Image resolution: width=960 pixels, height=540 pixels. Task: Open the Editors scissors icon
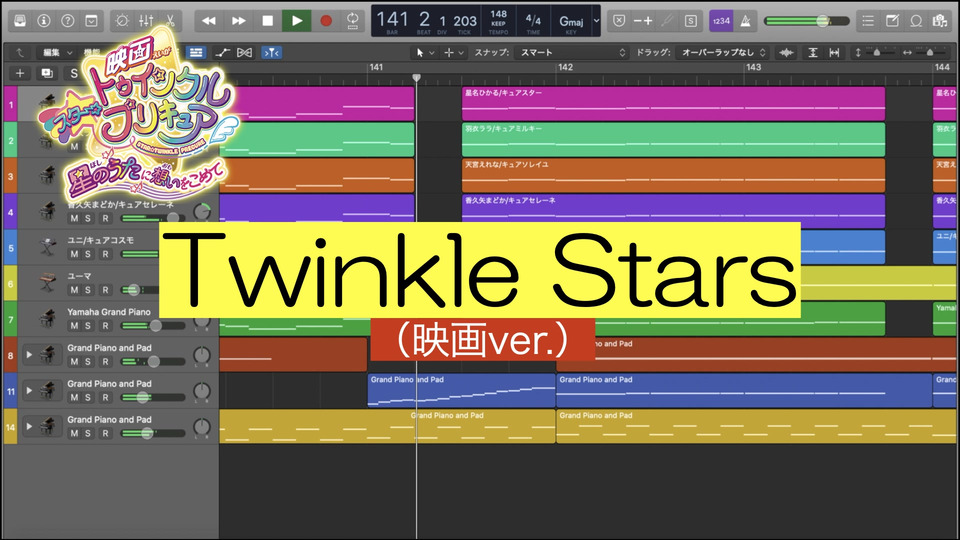point(170,21)
